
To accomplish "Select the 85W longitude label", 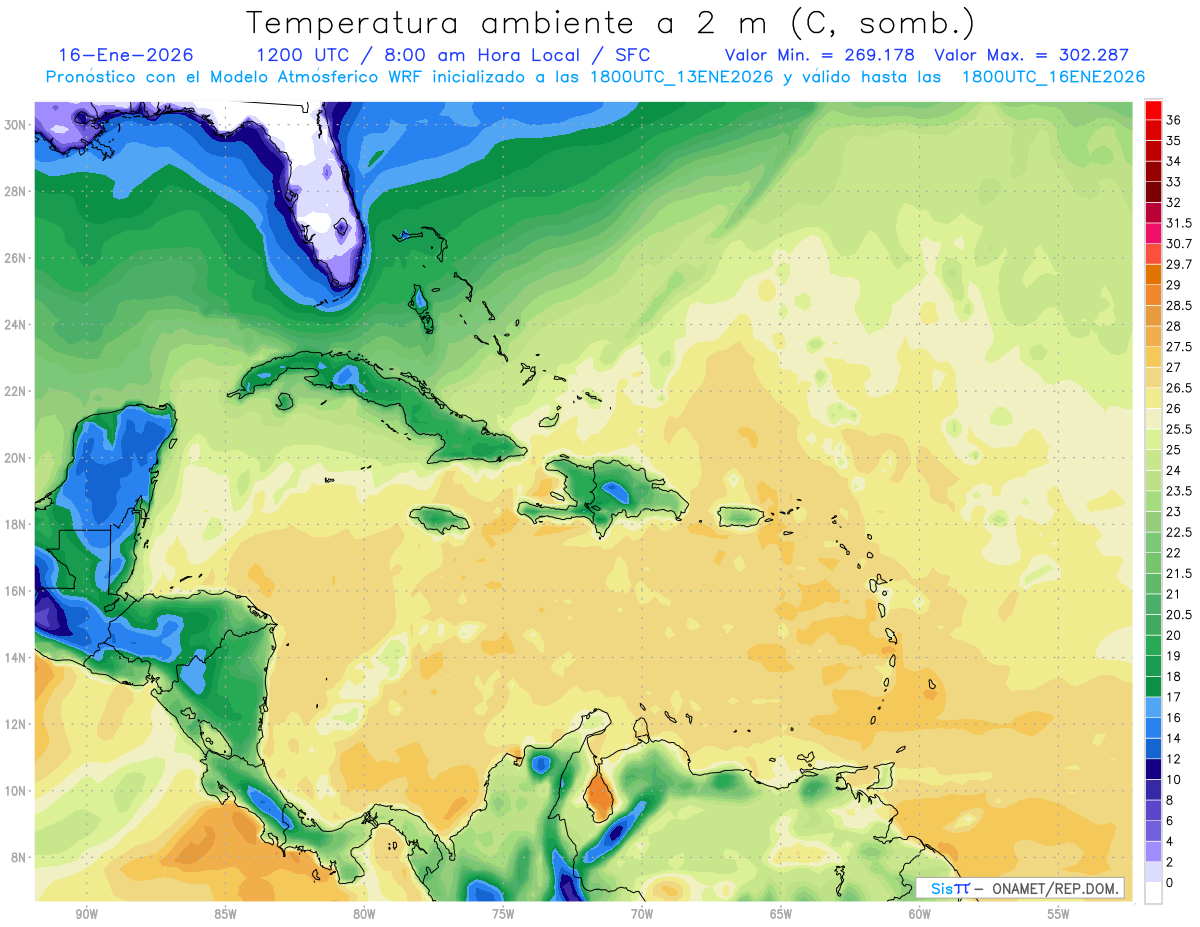I will tap(225, 914).
